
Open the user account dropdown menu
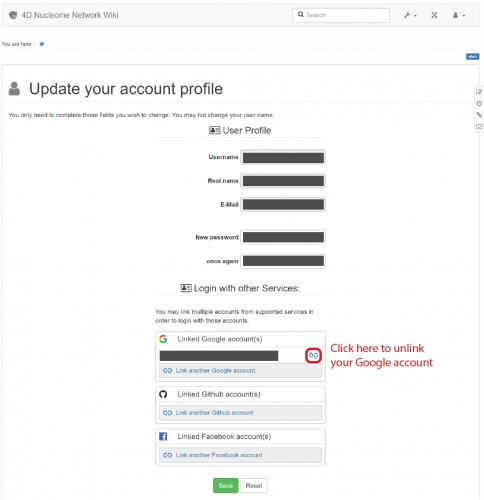point(459,15)
